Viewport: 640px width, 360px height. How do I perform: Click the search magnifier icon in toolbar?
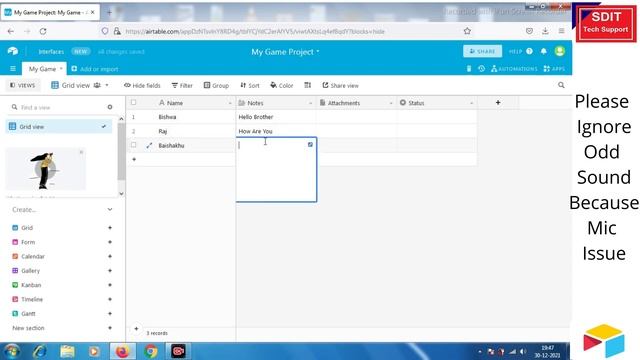[x=561, y=85]
